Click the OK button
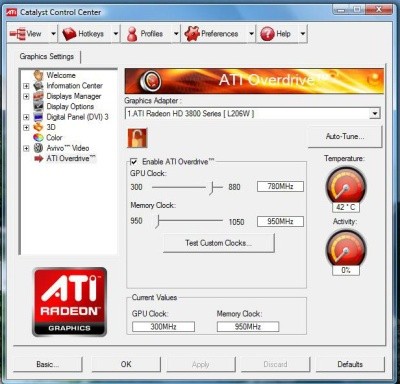Screen dimensions: 400x384 tap(126, 364)
